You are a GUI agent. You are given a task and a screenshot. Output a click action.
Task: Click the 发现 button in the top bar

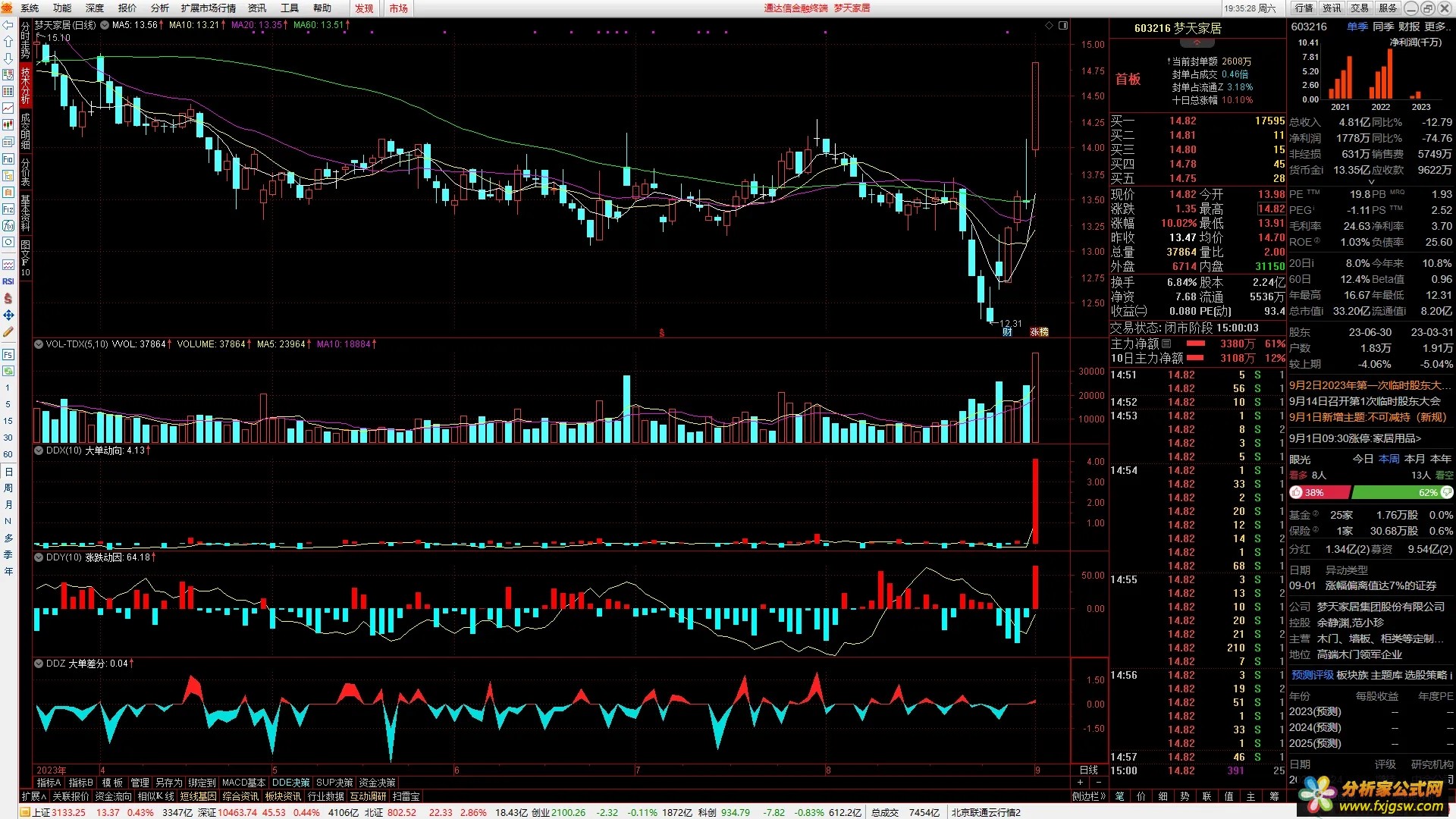[365, 8]
